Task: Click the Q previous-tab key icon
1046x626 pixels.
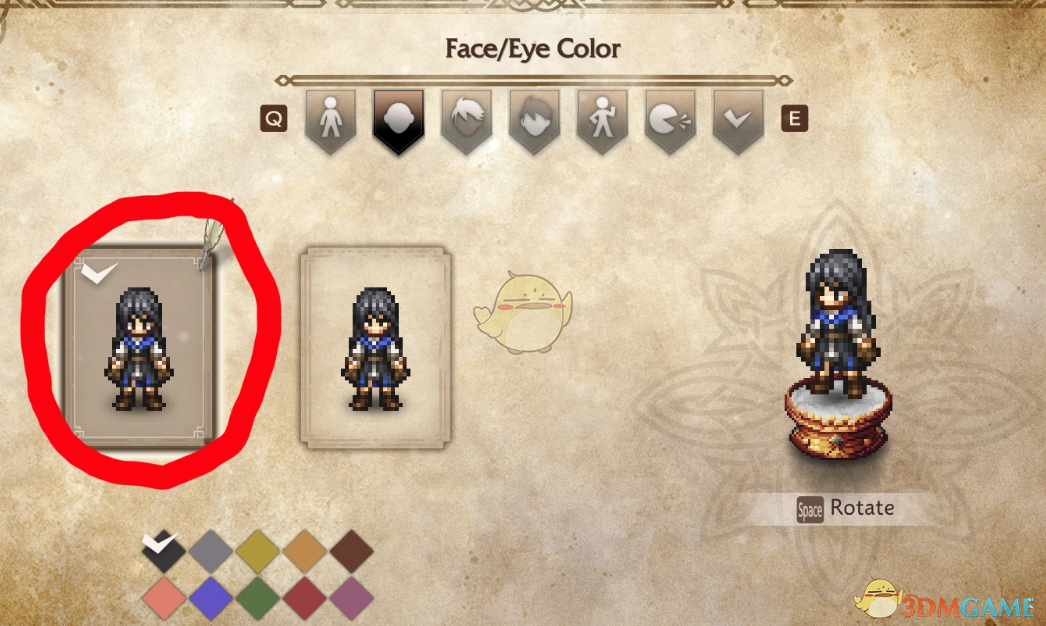Action: click(274, 119)
